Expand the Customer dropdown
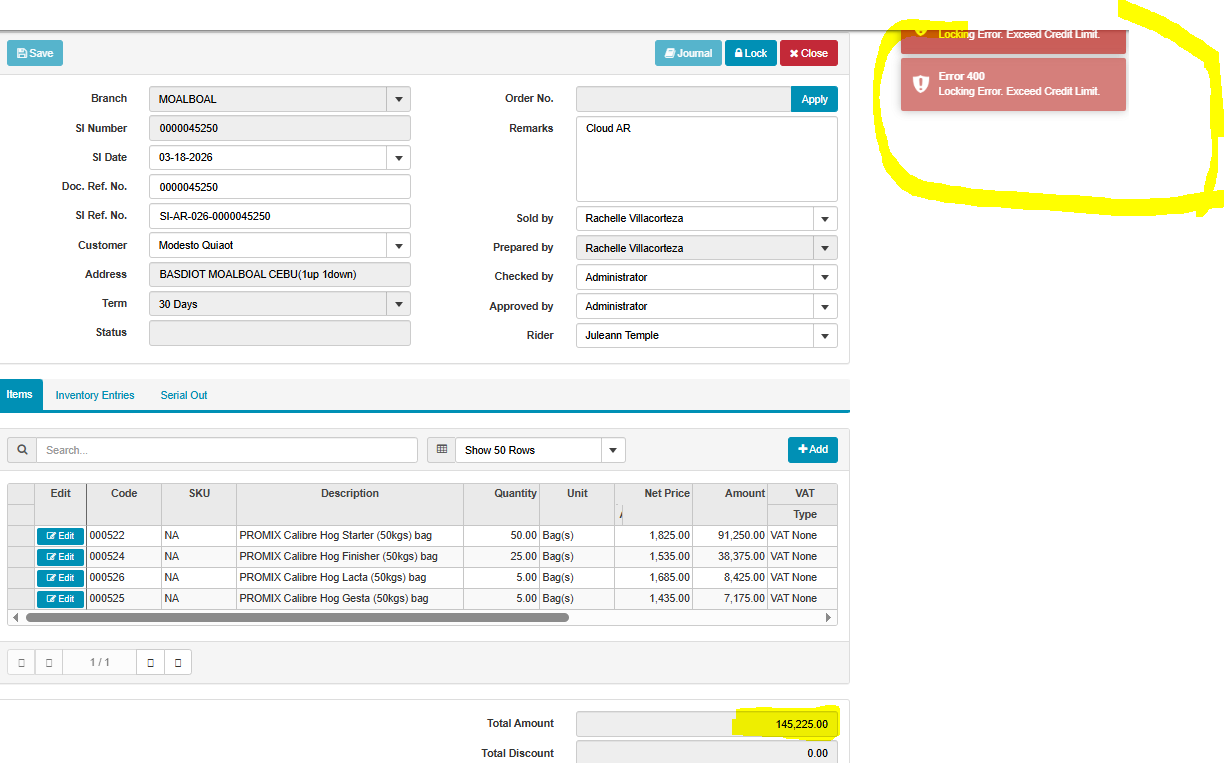 [398, 245]
